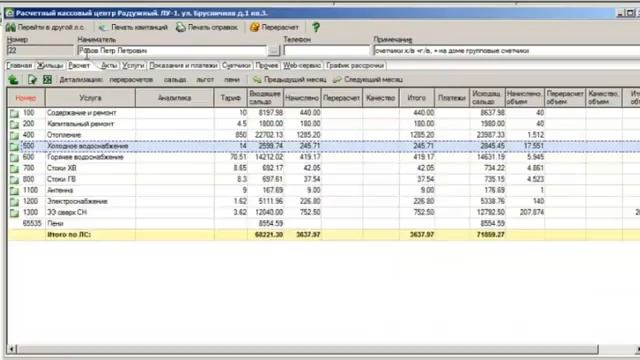
Task: Click the Excel export icon
Action: [x=47, y=80]
